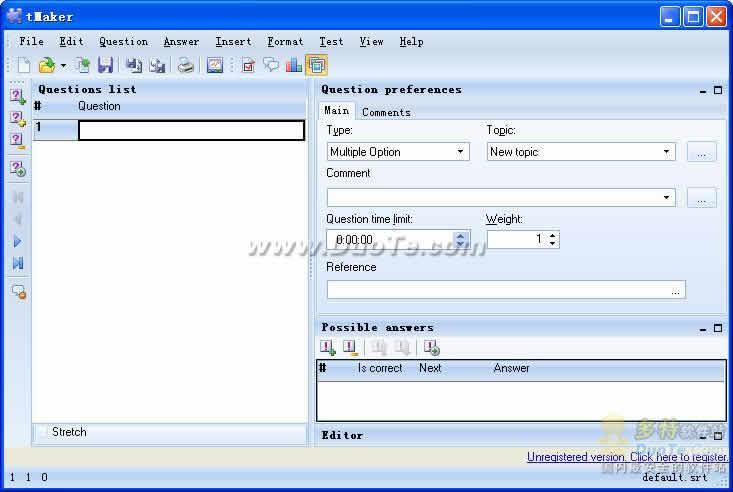Viewport: 733px width, 492px height.
Task: Toggle the Stretch checkbox
Action: 43,433
